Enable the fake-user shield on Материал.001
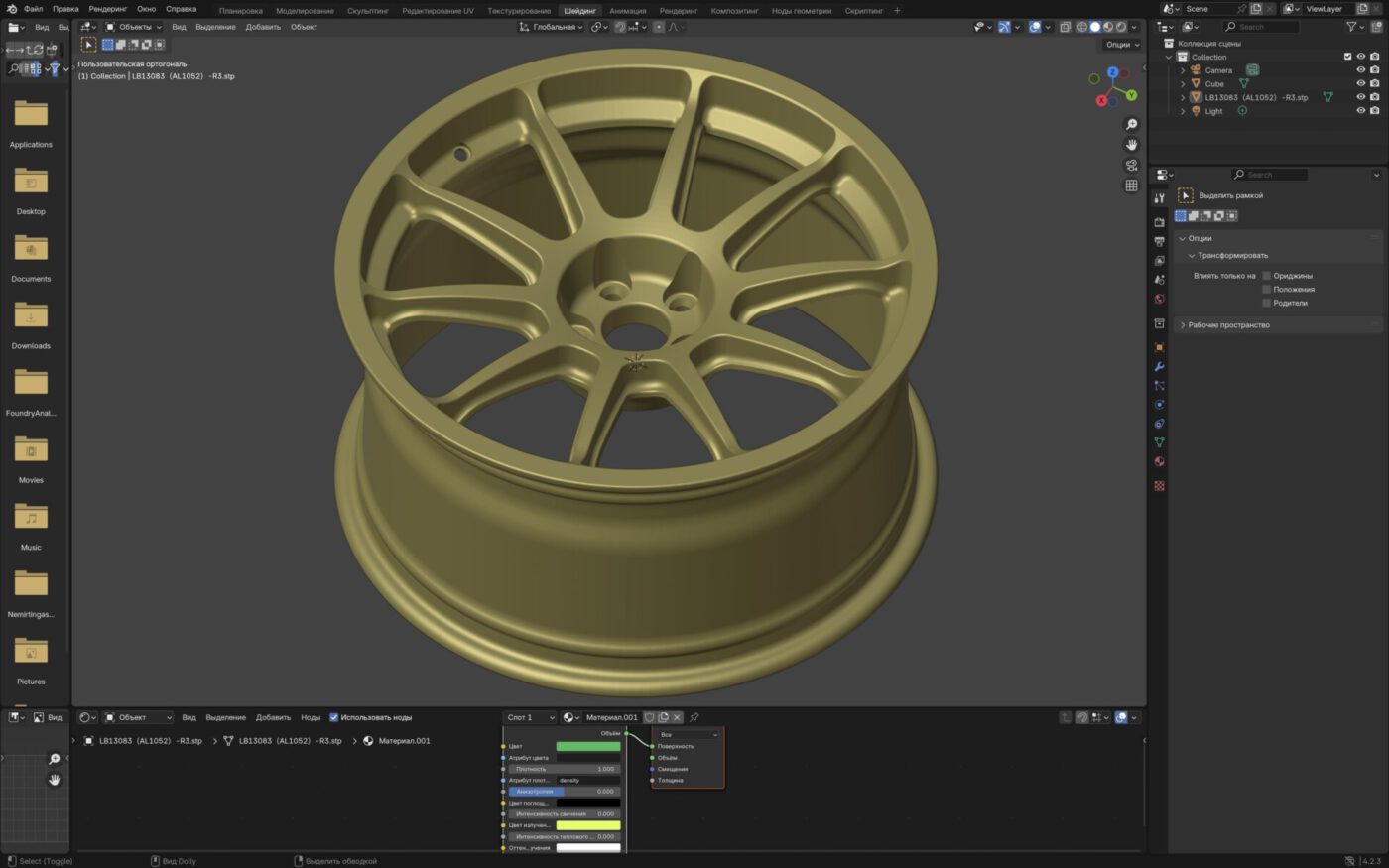 [x=649, y=717]
